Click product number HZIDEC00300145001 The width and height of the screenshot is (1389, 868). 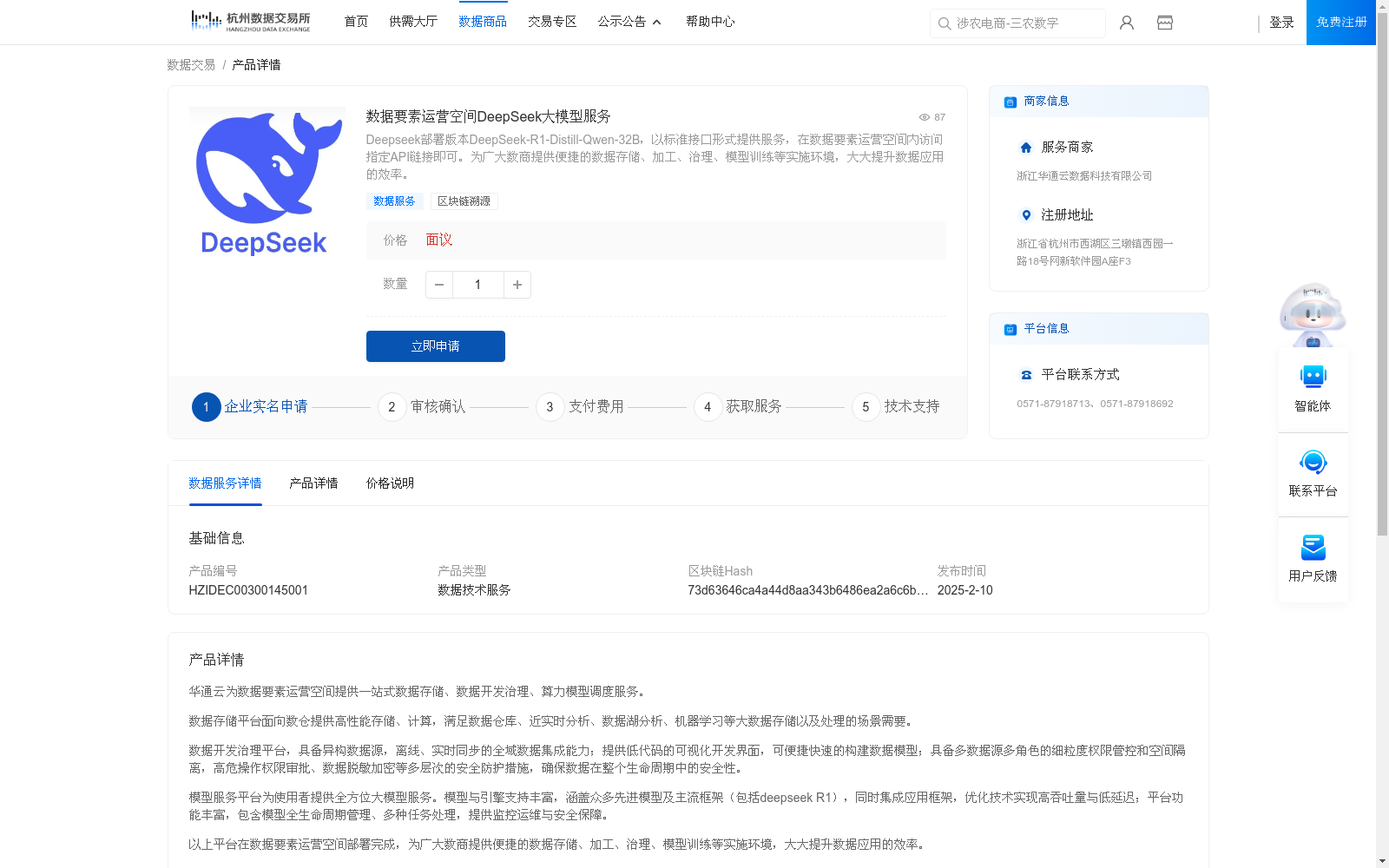(x=248, y=590)
